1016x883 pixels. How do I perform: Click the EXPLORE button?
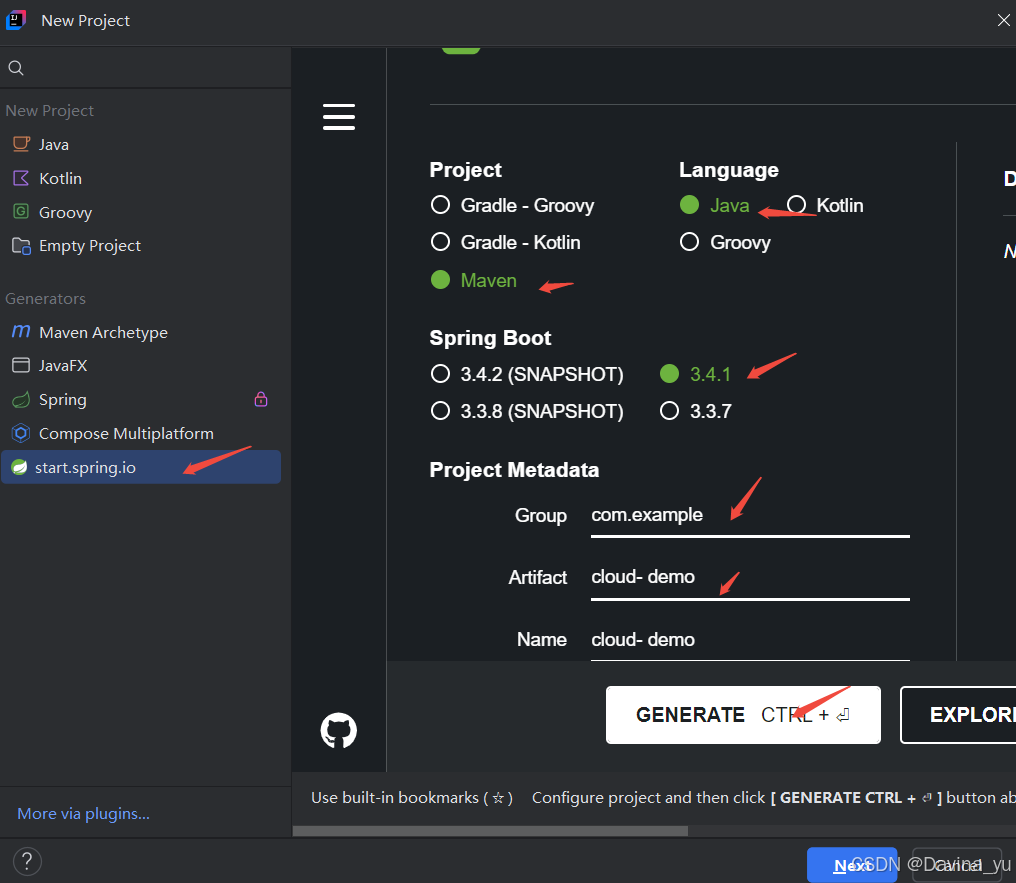(x=958, y=715)
